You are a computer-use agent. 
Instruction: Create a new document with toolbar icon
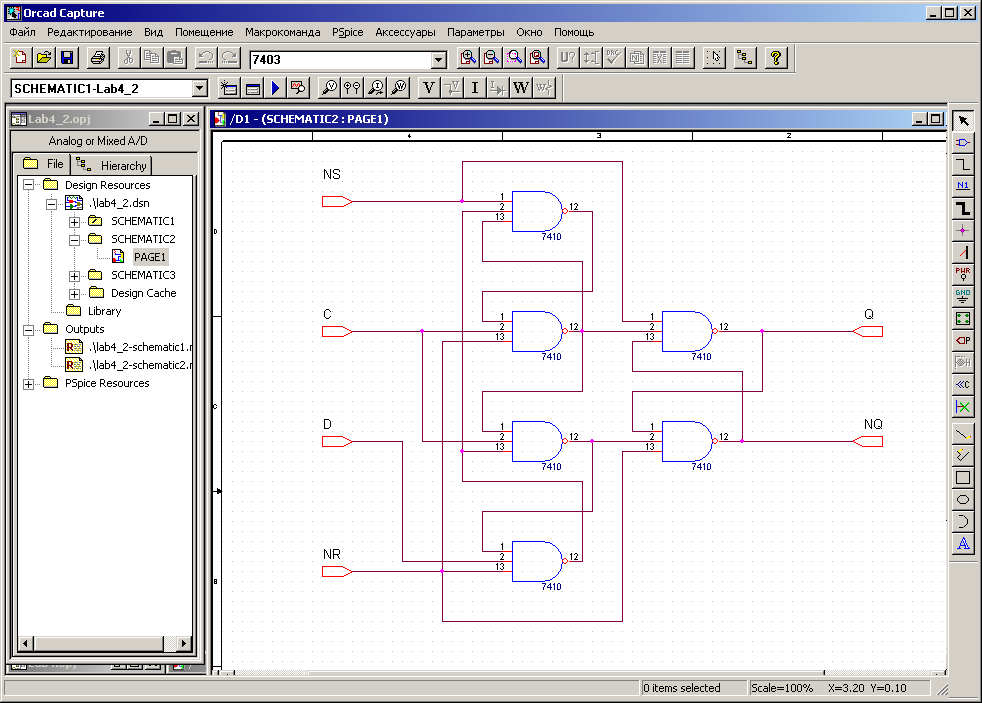(20, 58)
